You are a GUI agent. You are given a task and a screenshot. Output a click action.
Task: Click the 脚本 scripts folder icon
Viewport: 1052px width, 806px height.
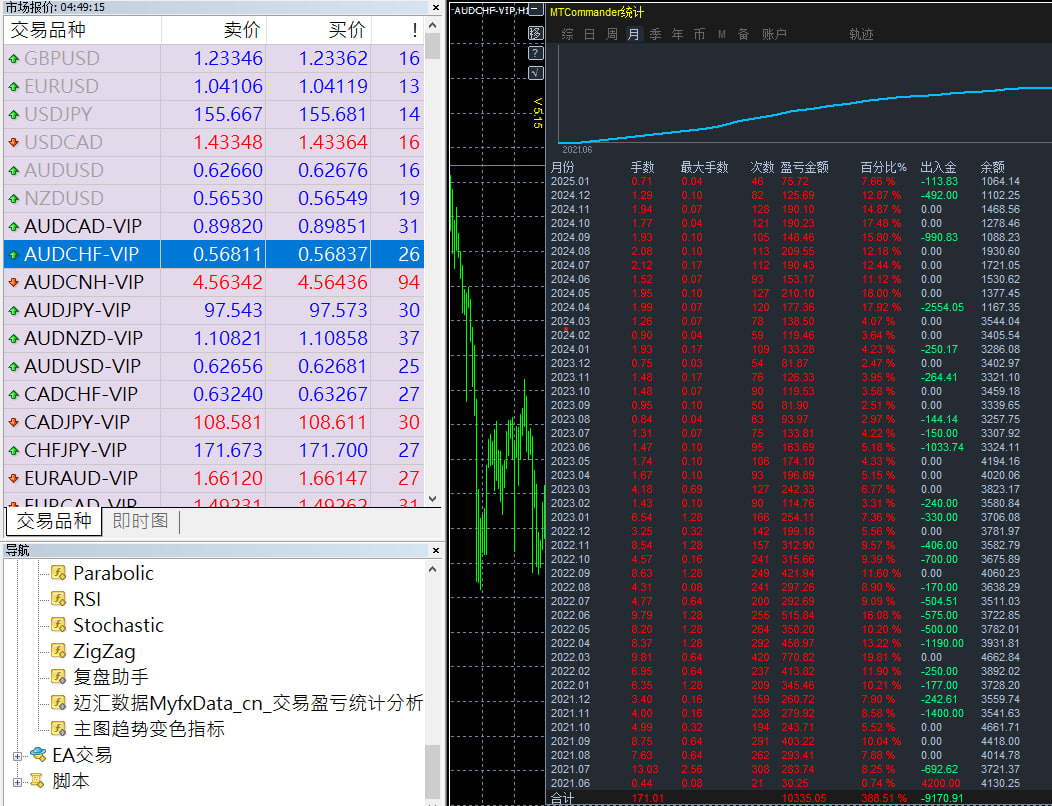[x=38, y=780]
